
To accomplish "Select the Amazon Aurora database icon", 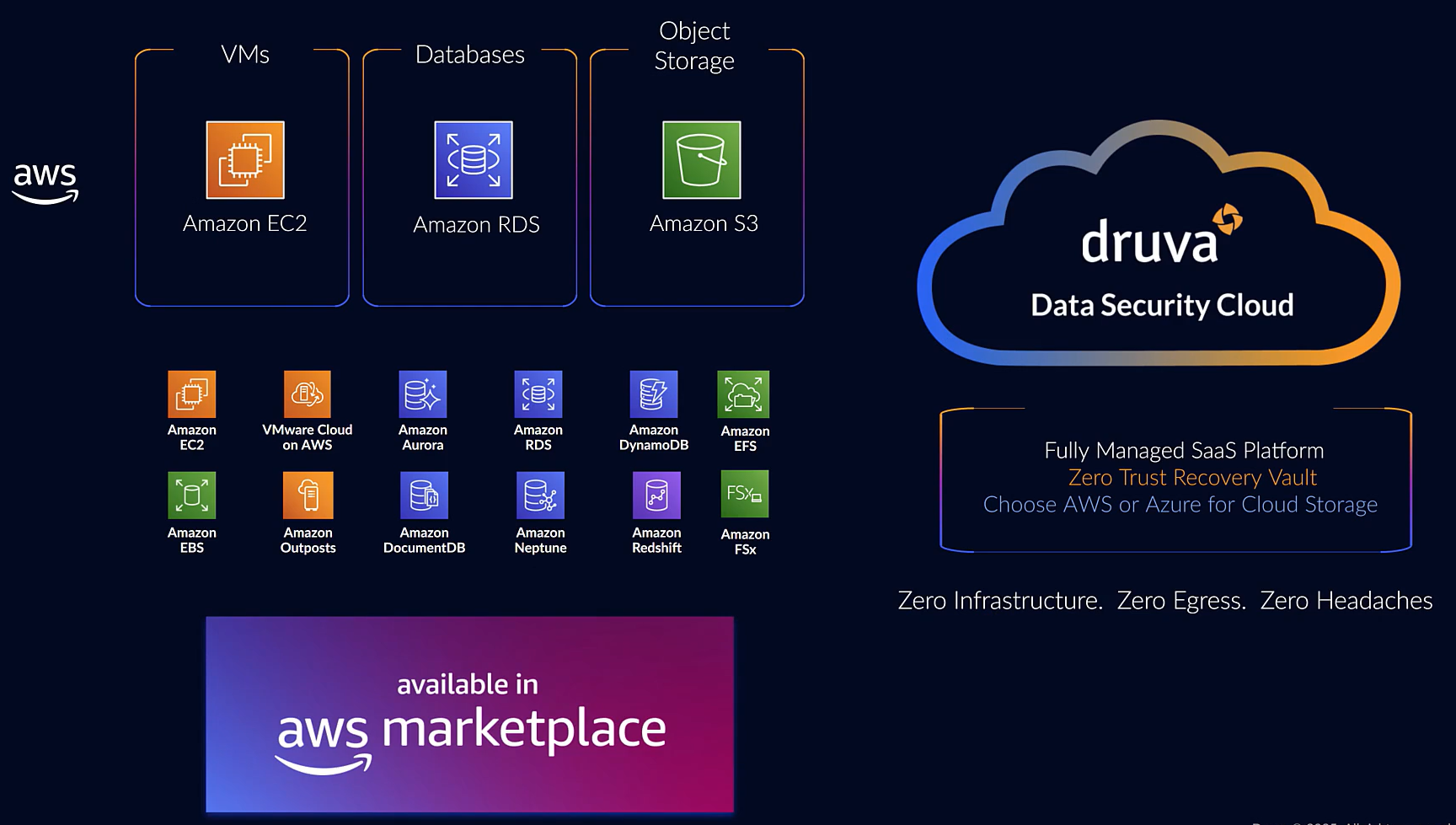I will (422, 394).
